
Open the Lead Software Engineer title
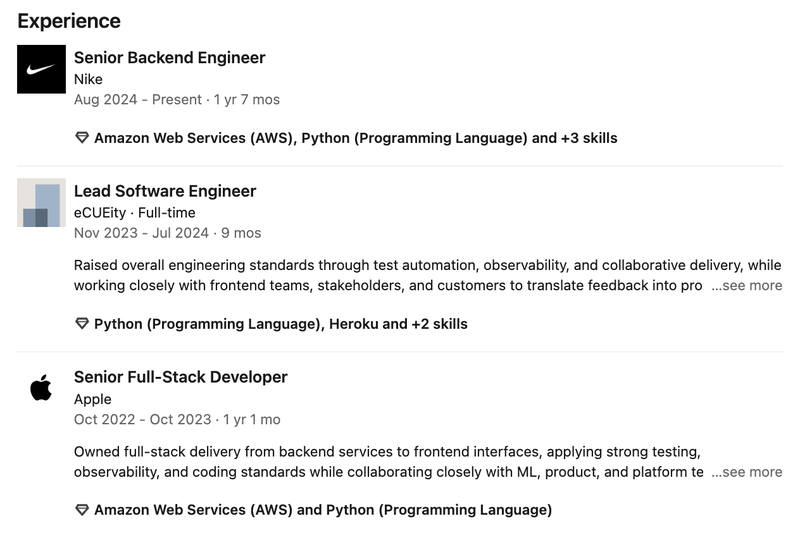[165, 191]
